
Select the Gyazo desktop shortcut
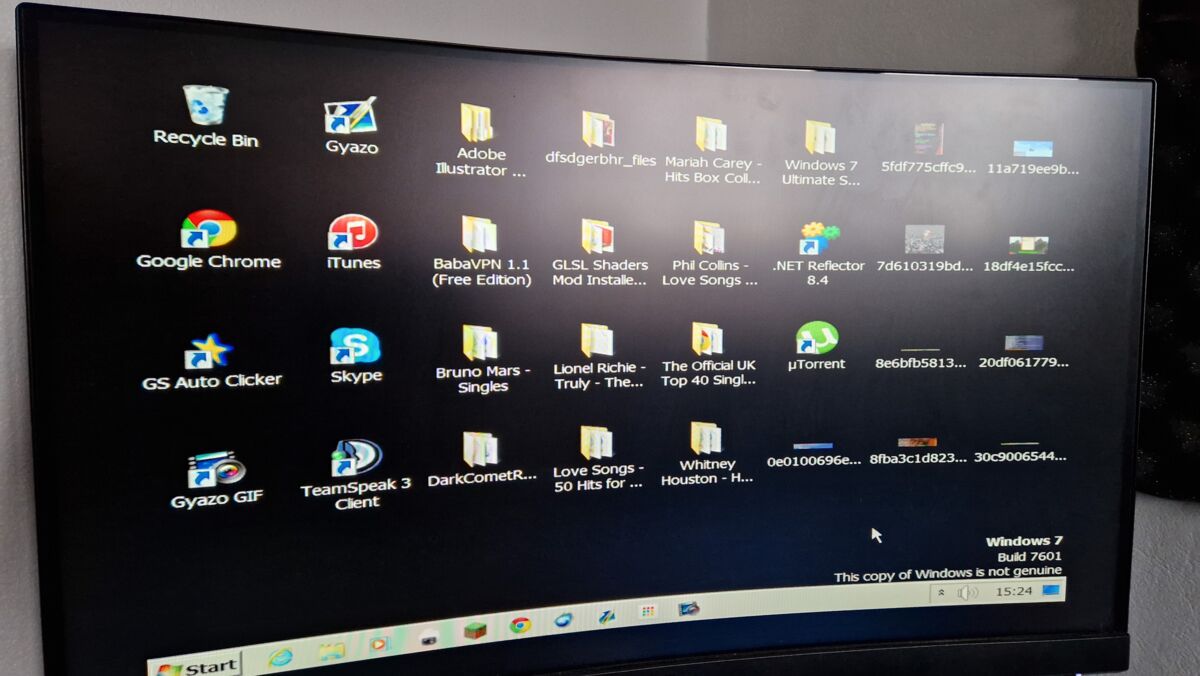[x=351, y=126]
